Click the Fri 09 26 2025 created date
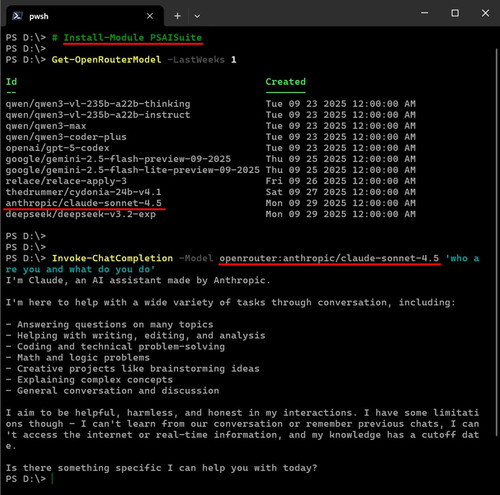Image resolution: width=500 pixels, height=495 pixels. [x=340, y=181]
